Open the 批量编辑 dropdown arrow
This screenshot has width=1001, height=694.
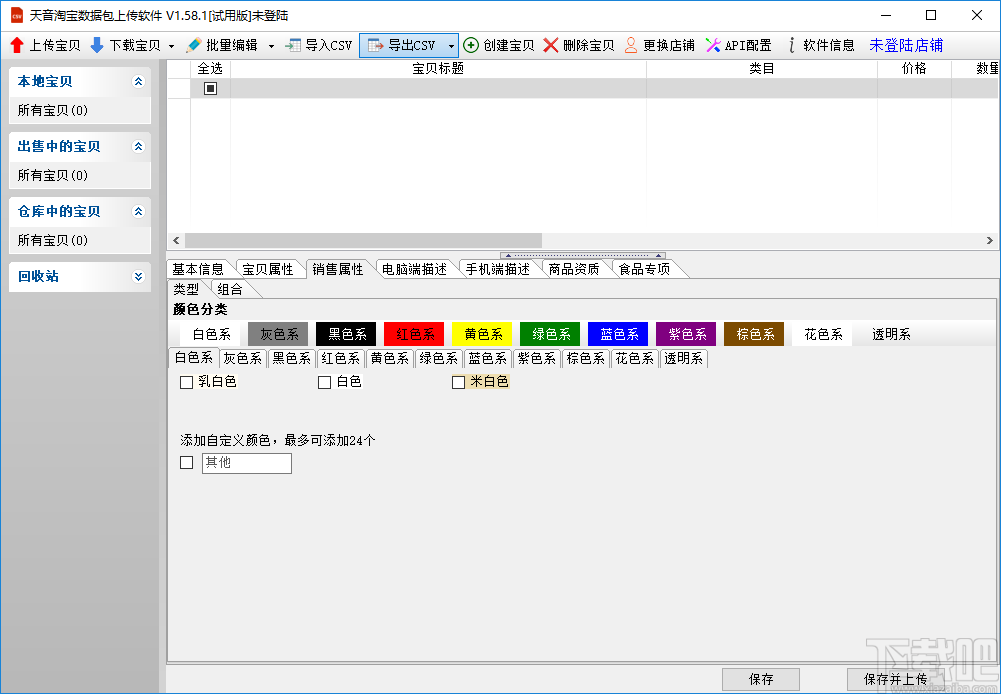coord(271,46)
